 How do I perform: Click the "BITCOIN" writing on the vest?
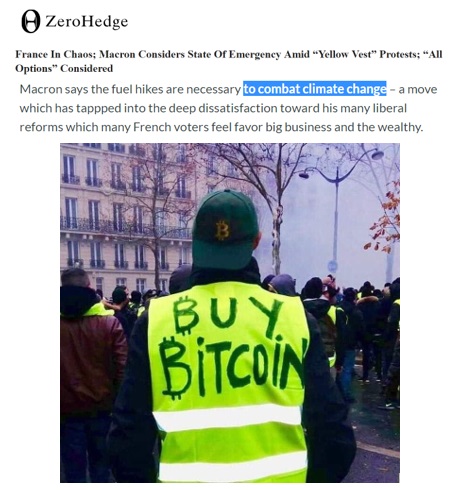233,367
